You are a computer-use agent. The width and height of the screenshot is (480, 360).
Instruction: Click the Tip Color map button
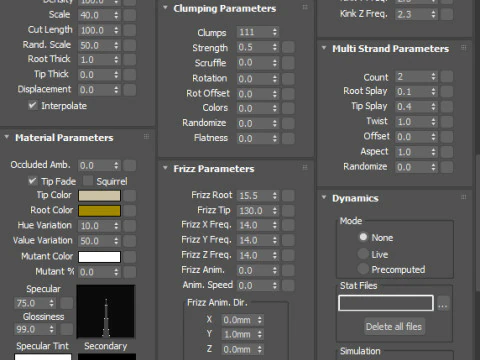coord(130,196)
